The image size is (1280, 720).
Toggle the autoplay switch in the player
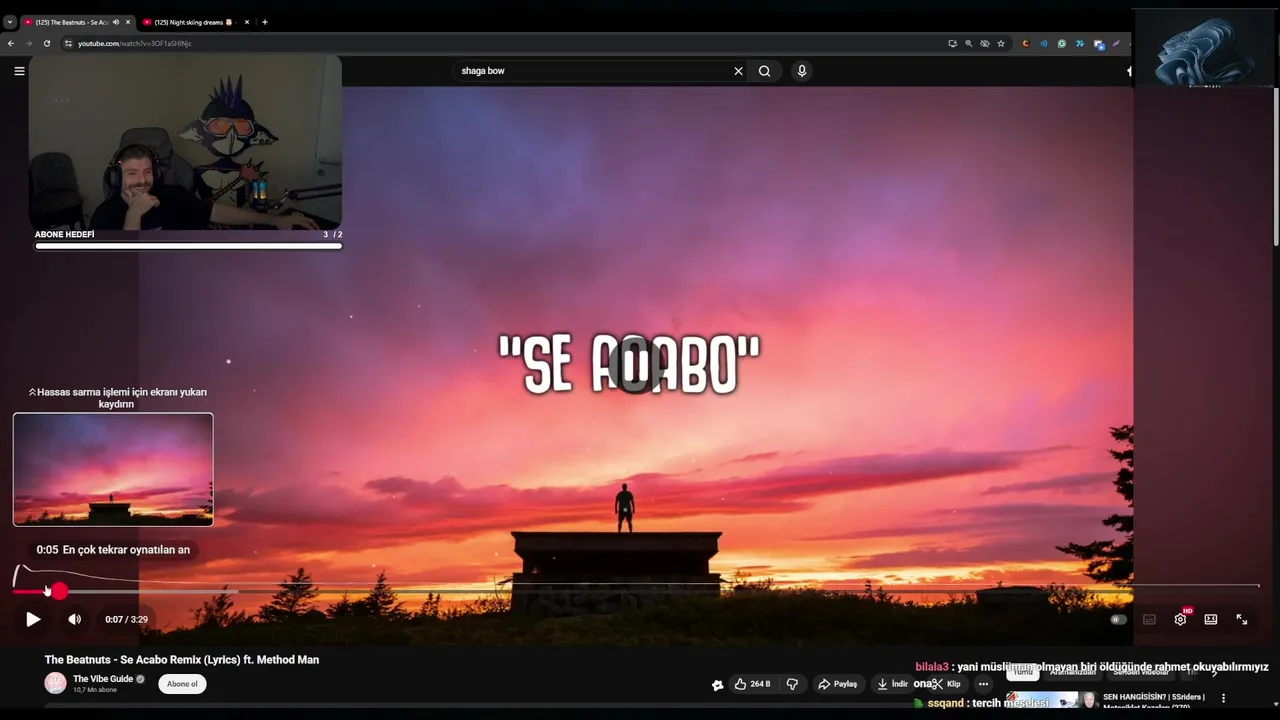point(1118,619)
